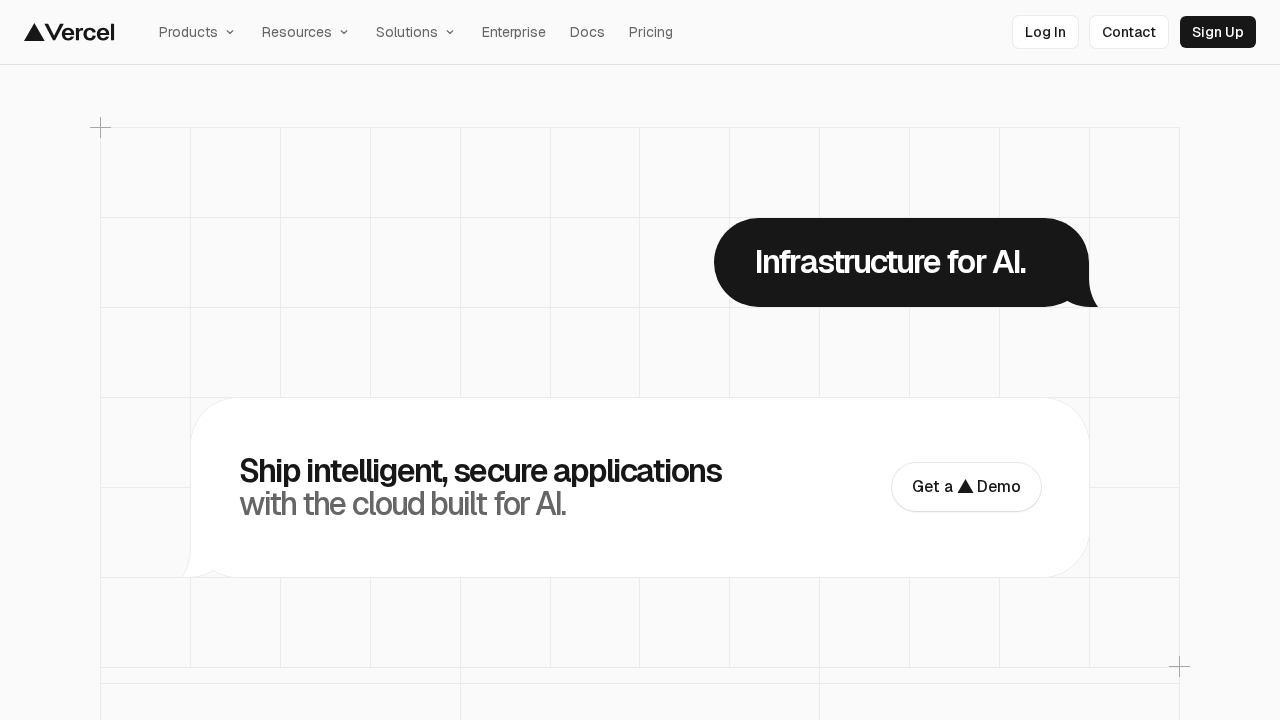Open the Contact page
This screenshot has height=720, width=1280.
[x=1129, y=32]
